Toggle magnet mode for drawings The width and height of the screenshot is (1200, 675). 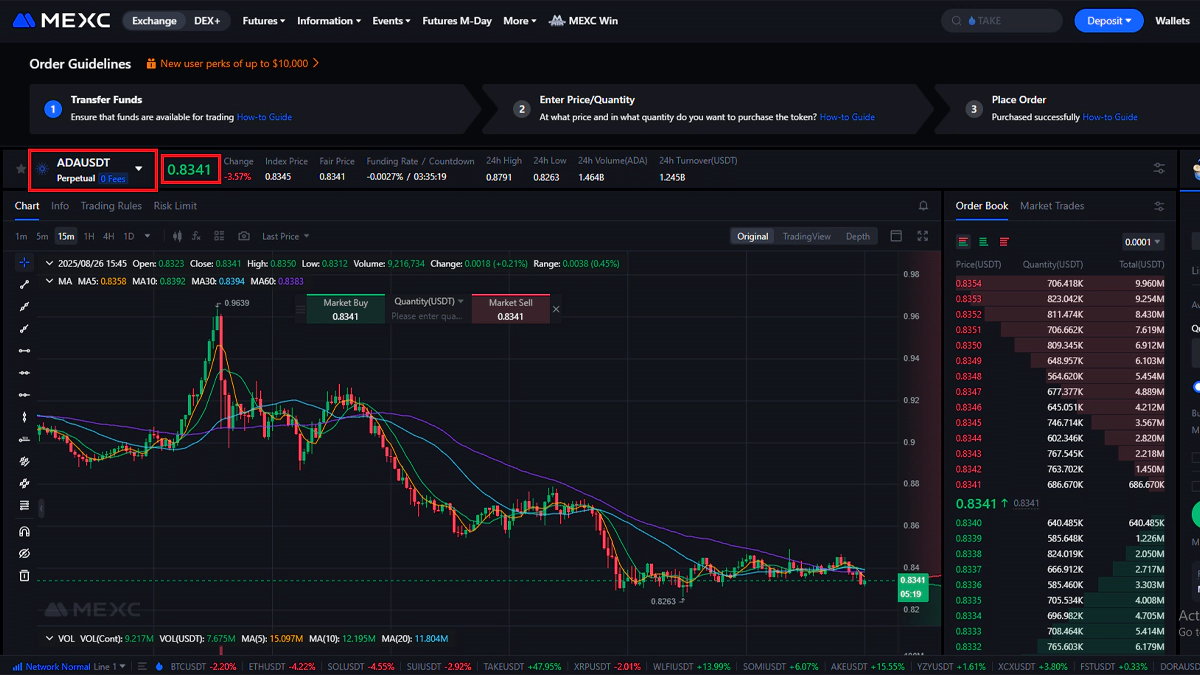[x=24, y=531]
